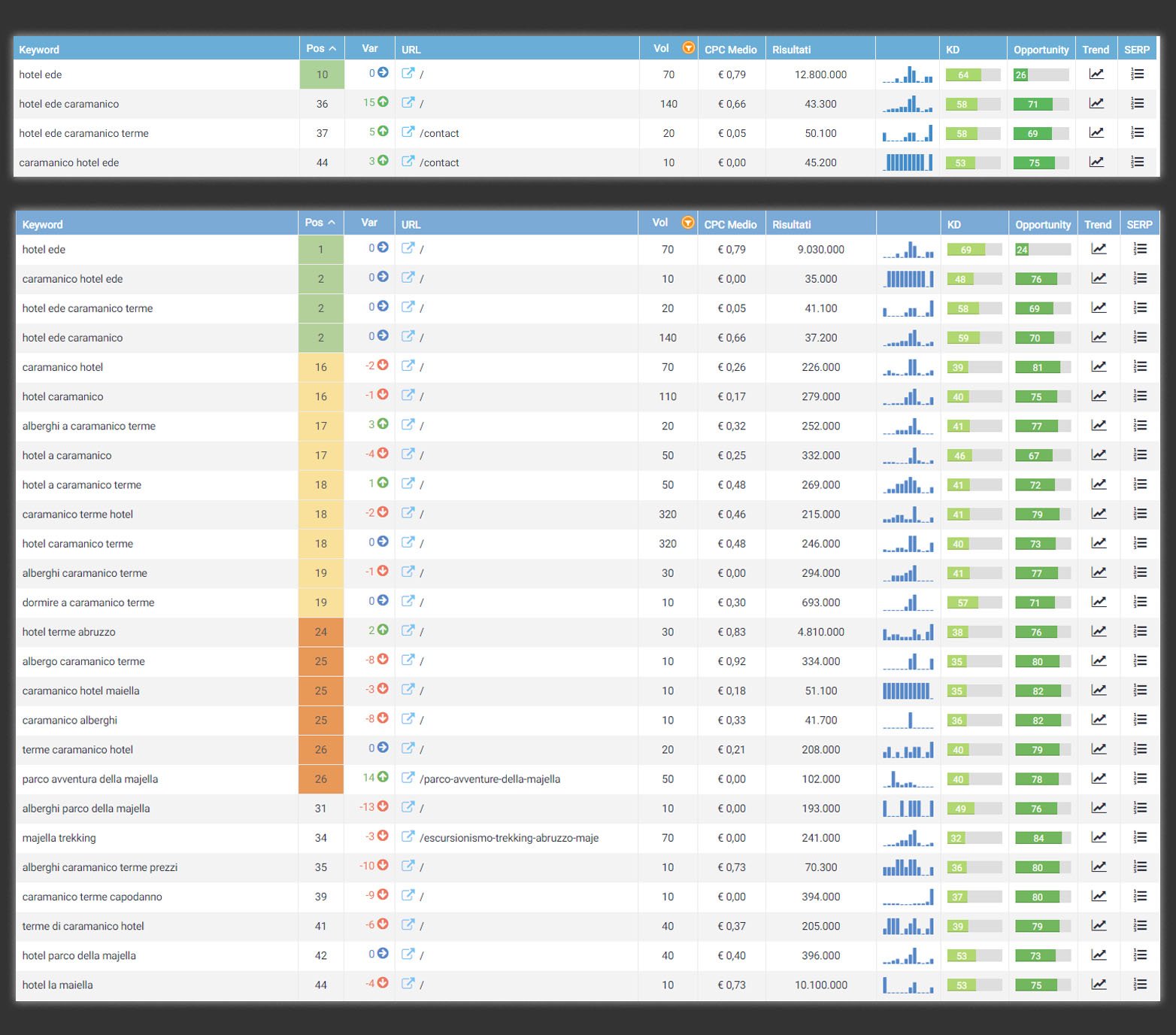Open external link icon in the /contact row with position 37
This screenshot has height=1035, width=1176.
(408, 132)
